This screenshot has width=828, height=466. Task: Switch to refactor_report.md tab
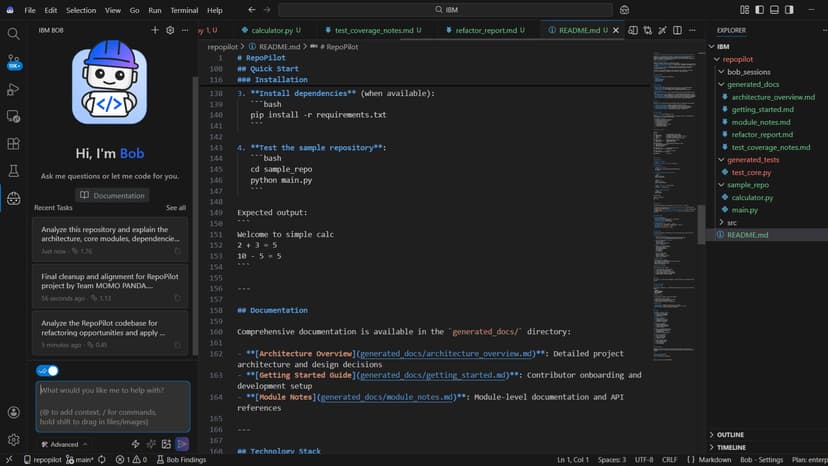click(x=486, y=30)
